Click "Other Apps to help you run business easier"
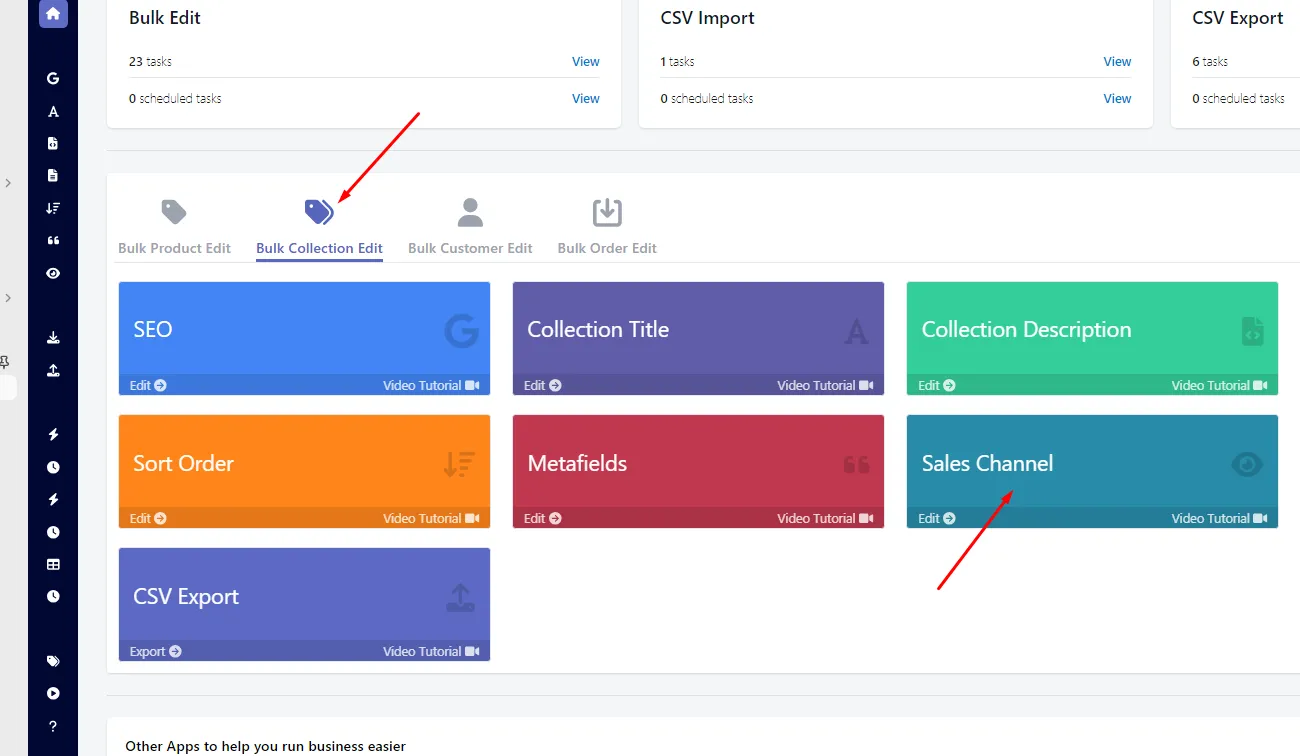Viewport: 1300px width, 756px height. click(x=265, y=746)
